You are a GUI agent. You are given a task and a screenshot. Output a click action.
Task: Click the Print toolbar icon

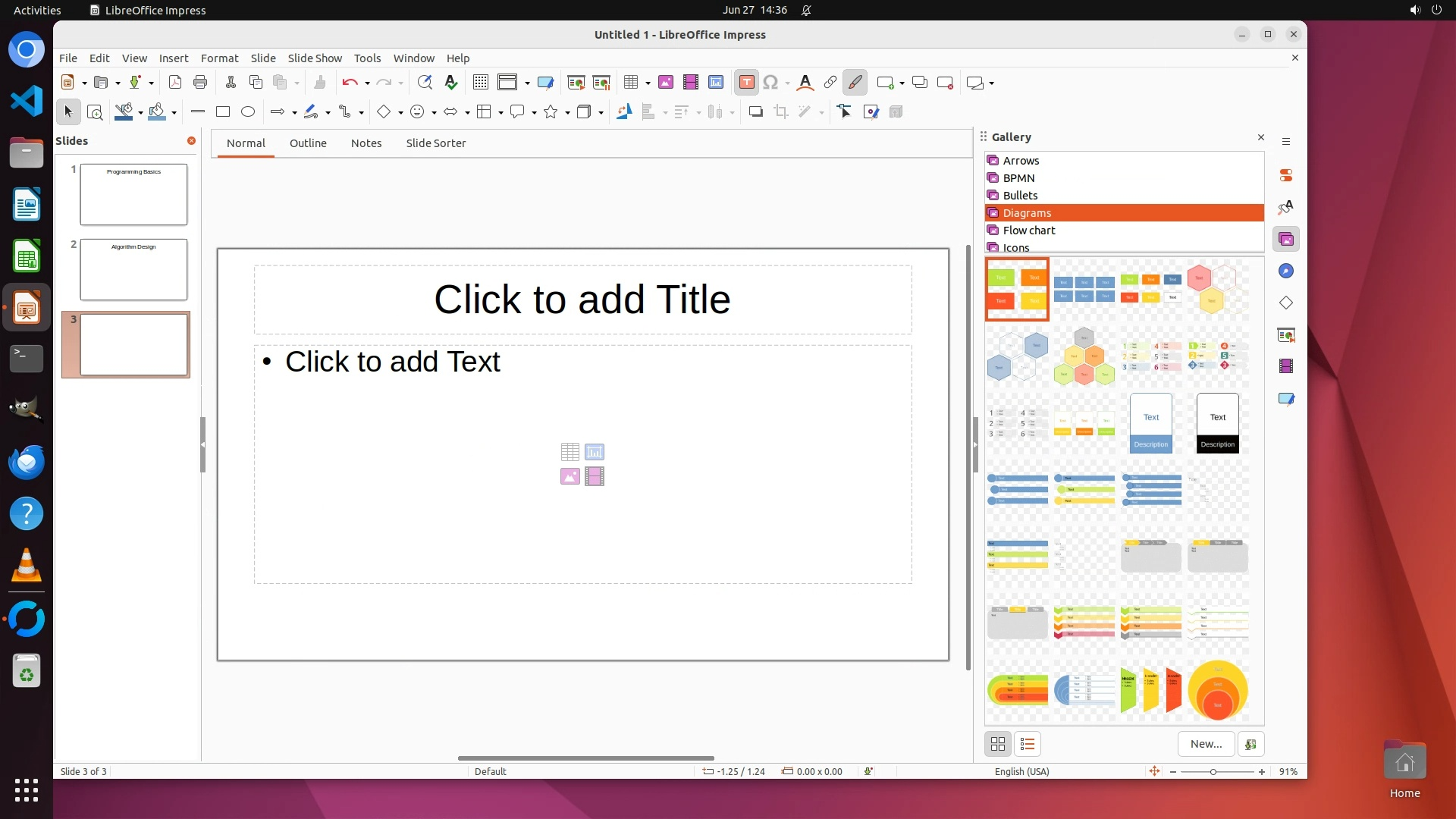pyautogui.click(x=200, y=83)
